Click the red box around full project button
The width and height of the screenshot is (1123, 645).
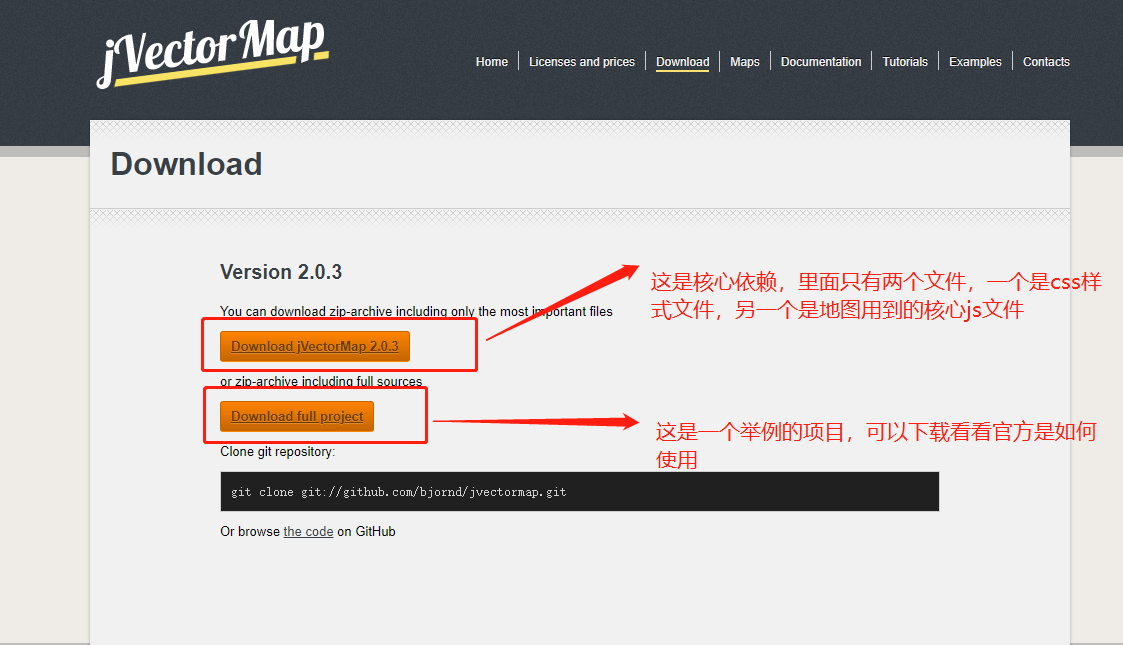coord(316,414)
